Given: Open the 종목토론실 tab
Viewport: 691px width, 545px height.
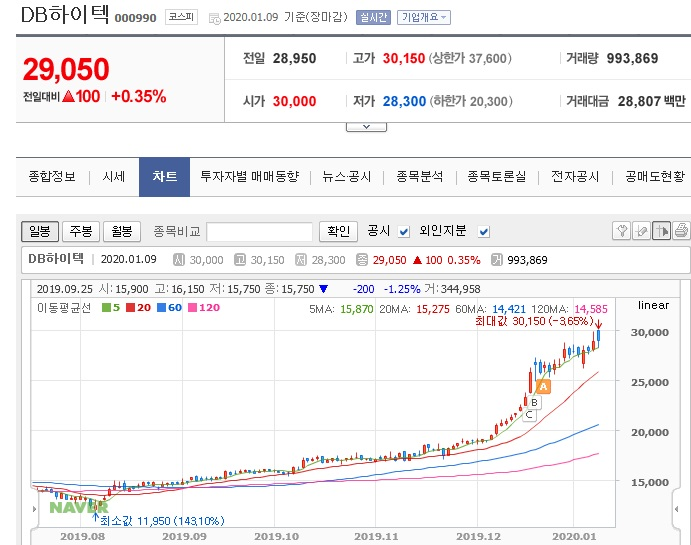Looking at the screenshot, I should (497, 177).
